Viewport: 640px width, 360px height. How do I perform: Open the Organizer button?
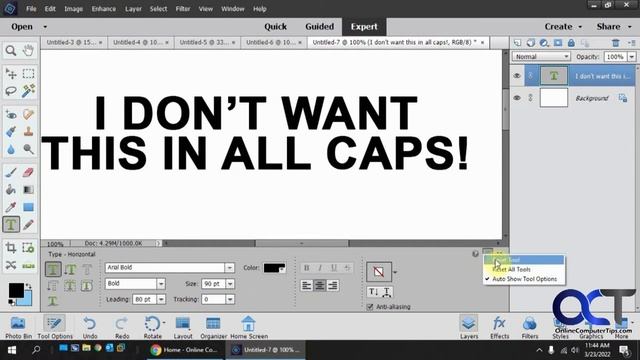[213, 327]
